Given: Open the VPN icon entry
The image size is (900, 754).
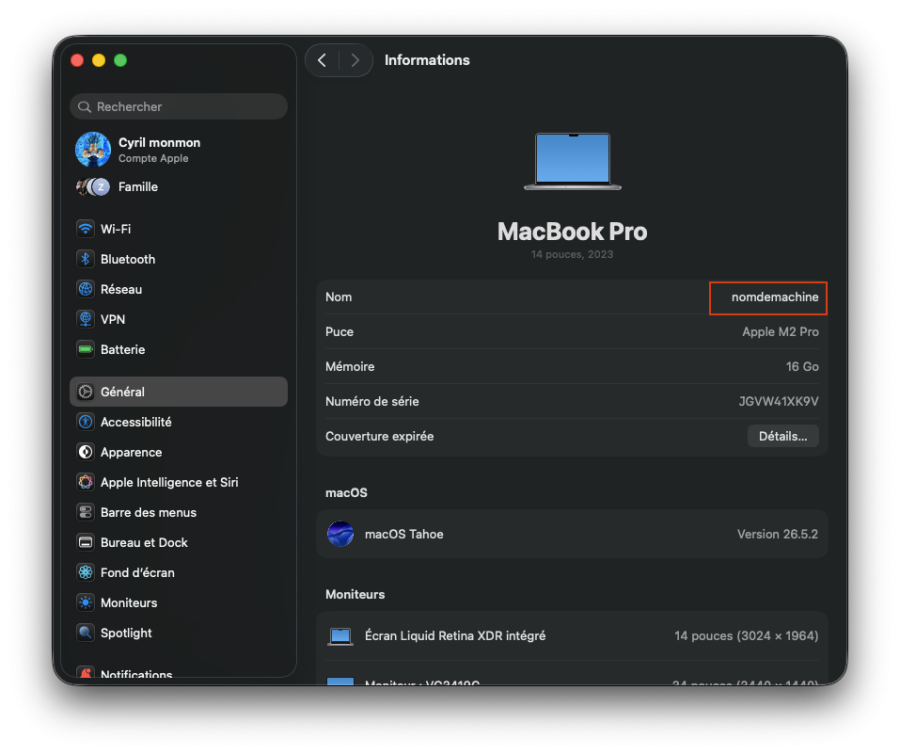Looking at the screenshot, I should pyautogui.click(x=86, y=319).
